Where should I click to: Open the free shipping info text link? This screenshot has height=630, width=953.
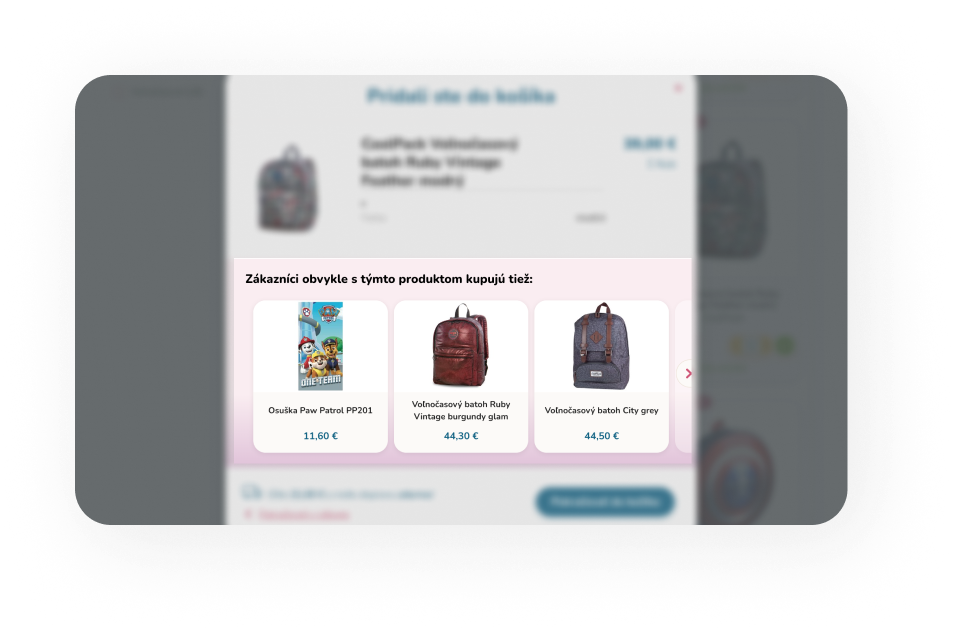coord(351,494)
